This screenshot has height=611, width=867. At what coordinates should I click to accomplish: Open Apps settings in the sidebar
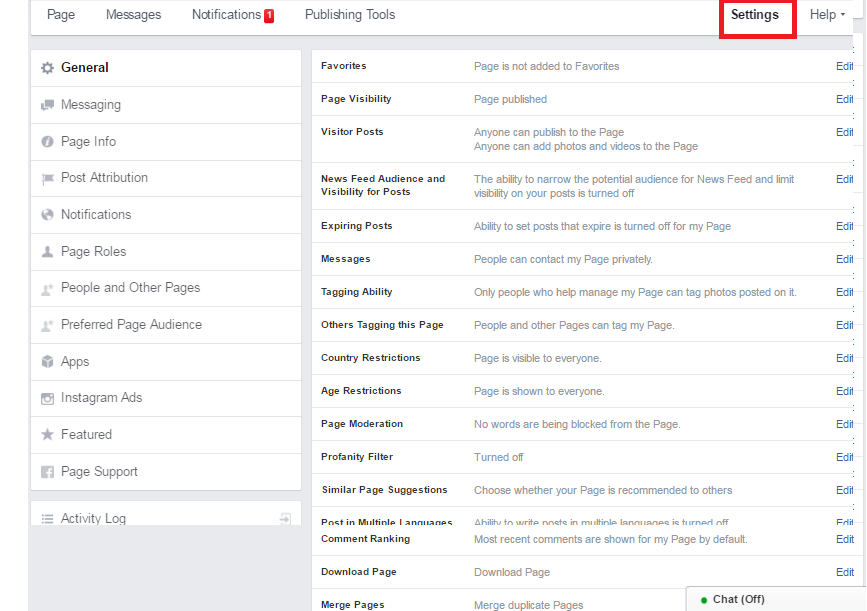[x=166, y=362]
